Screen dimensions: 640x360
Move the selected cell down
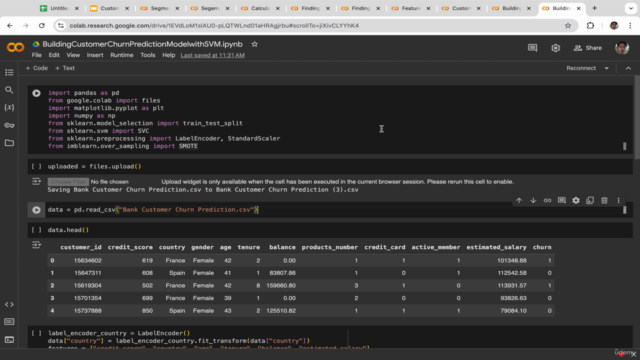click(x=533, y=200)
